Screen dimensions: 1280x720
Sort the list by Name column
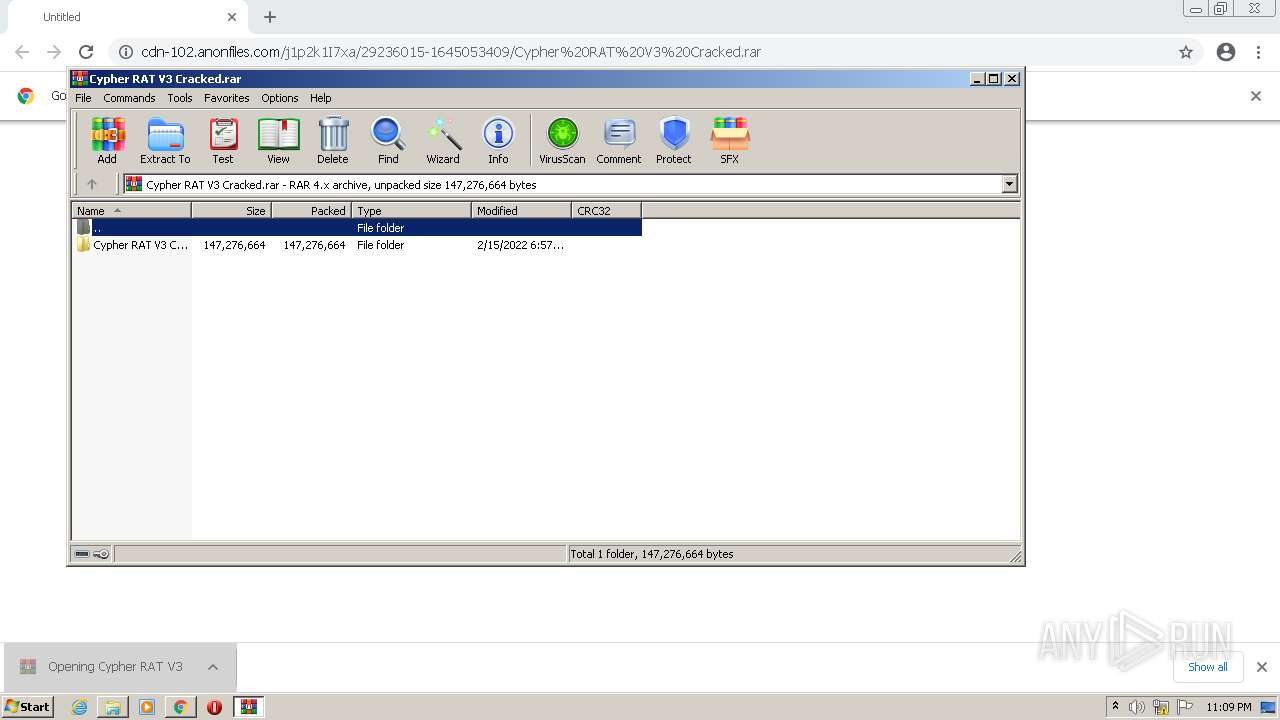pyautogui.click(x=131, y=211)
